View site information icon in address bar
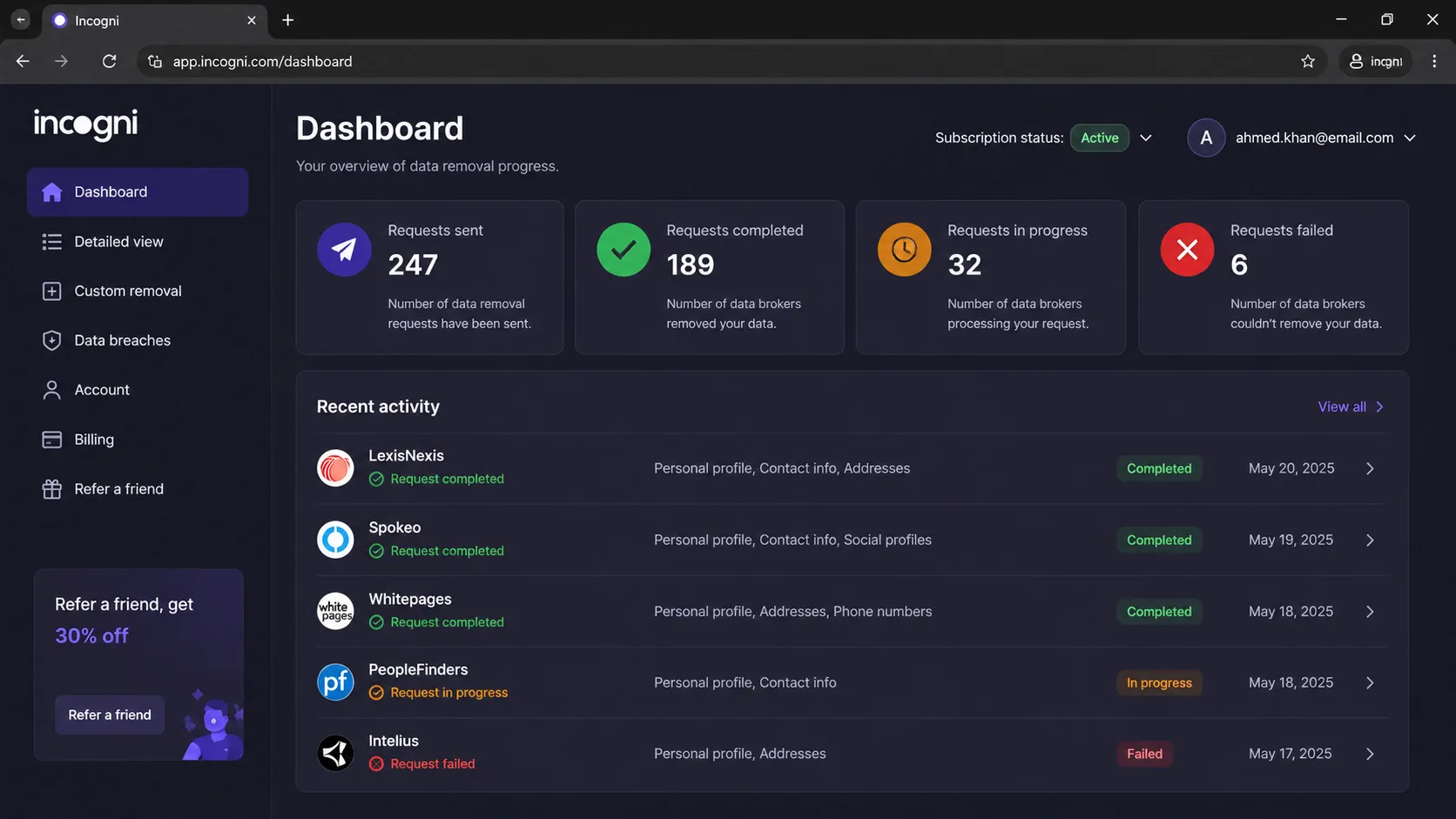This screenshot has height=819, width=1456. click(x=155, y=61)
